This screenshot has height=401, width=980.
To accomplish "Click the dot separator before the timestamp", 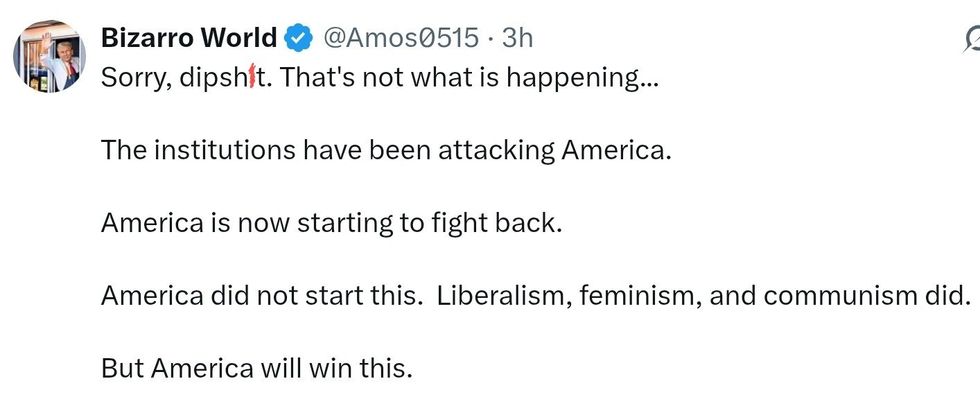I will tap(489, 39).
